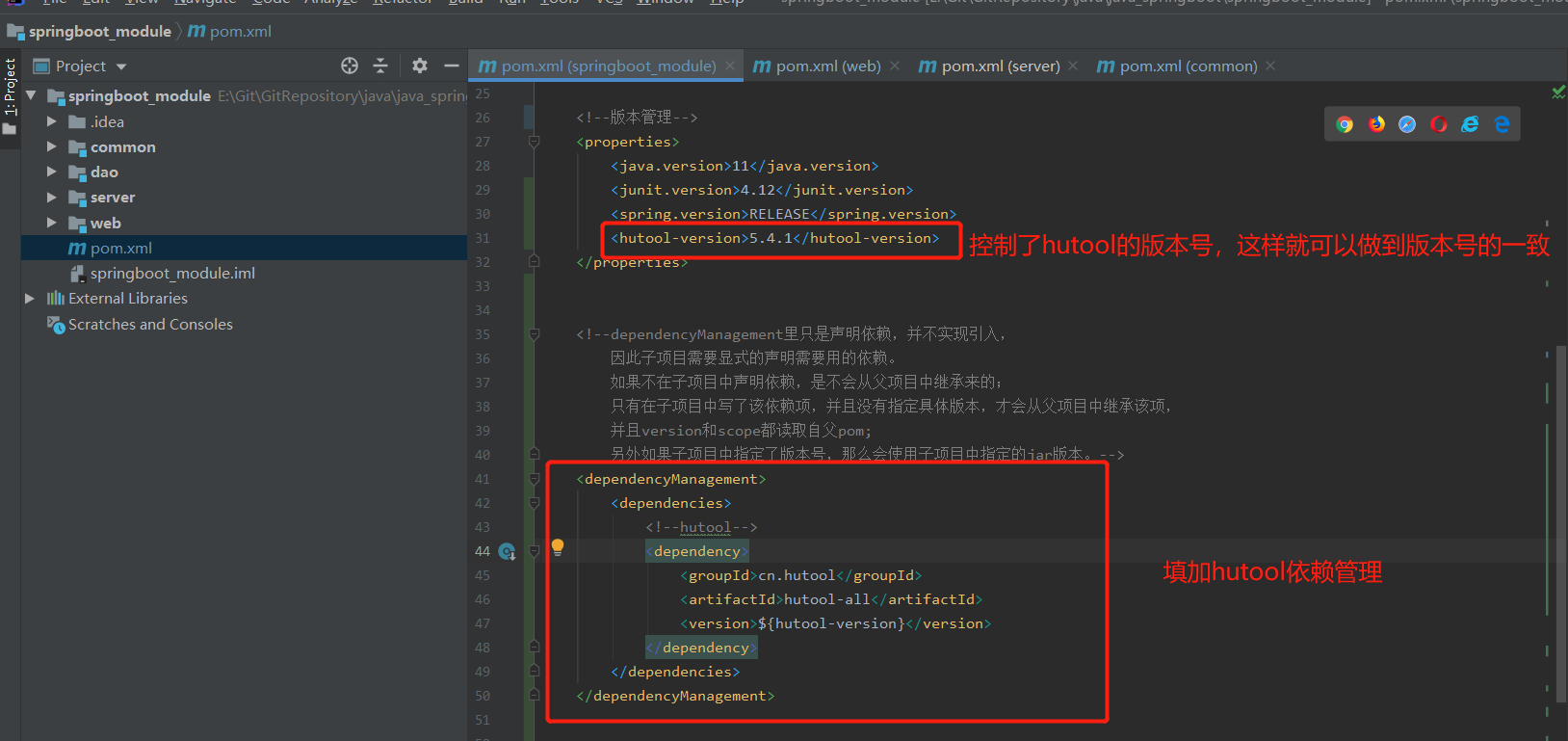Select the dao module folder
The width and height of the screenshot is (1568, 741).
pyautogui.click(x=104, y=172)
